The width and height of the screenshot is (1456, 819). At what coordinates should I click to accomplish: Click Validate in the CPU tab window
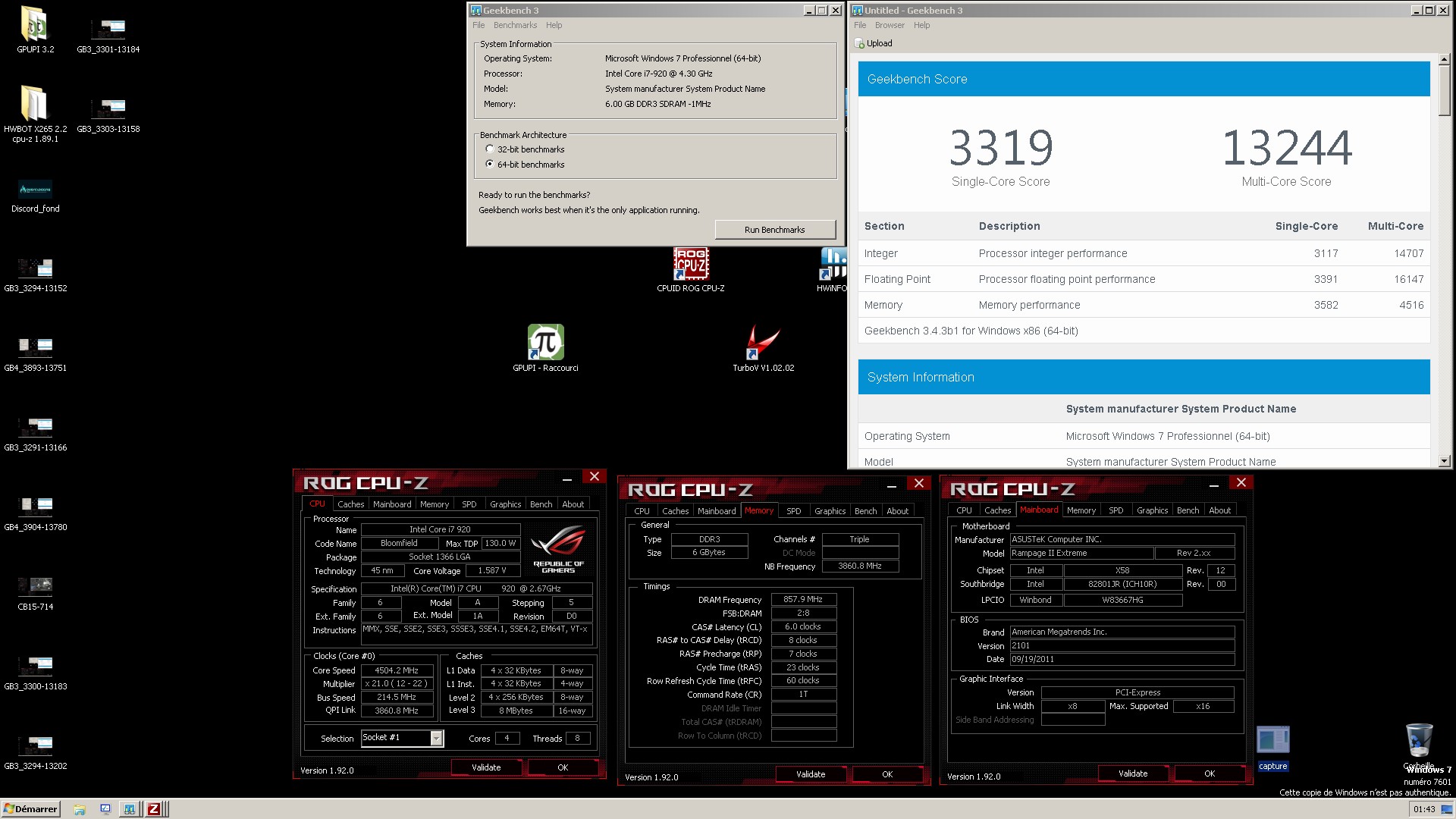486,767
